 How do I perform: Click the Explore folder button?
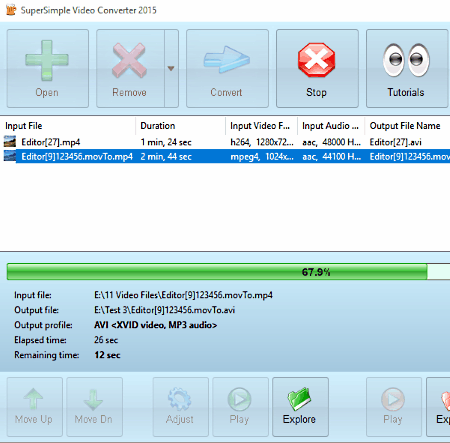(300, 407)
